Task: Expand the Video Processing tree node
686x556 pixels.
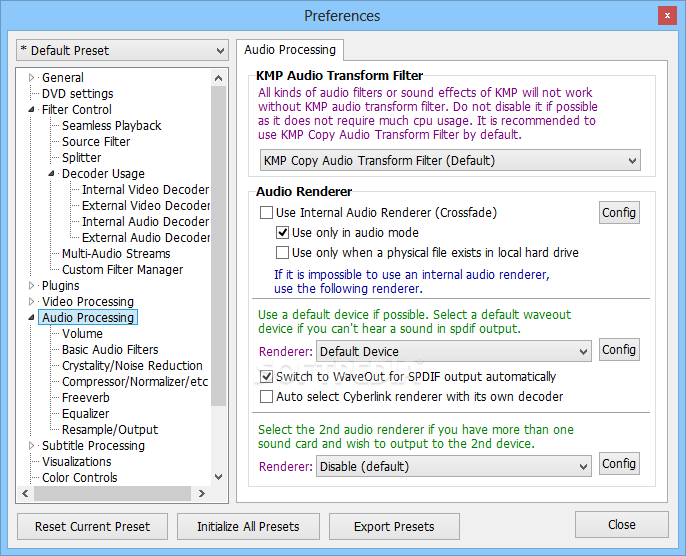Action: coord(31,301)
